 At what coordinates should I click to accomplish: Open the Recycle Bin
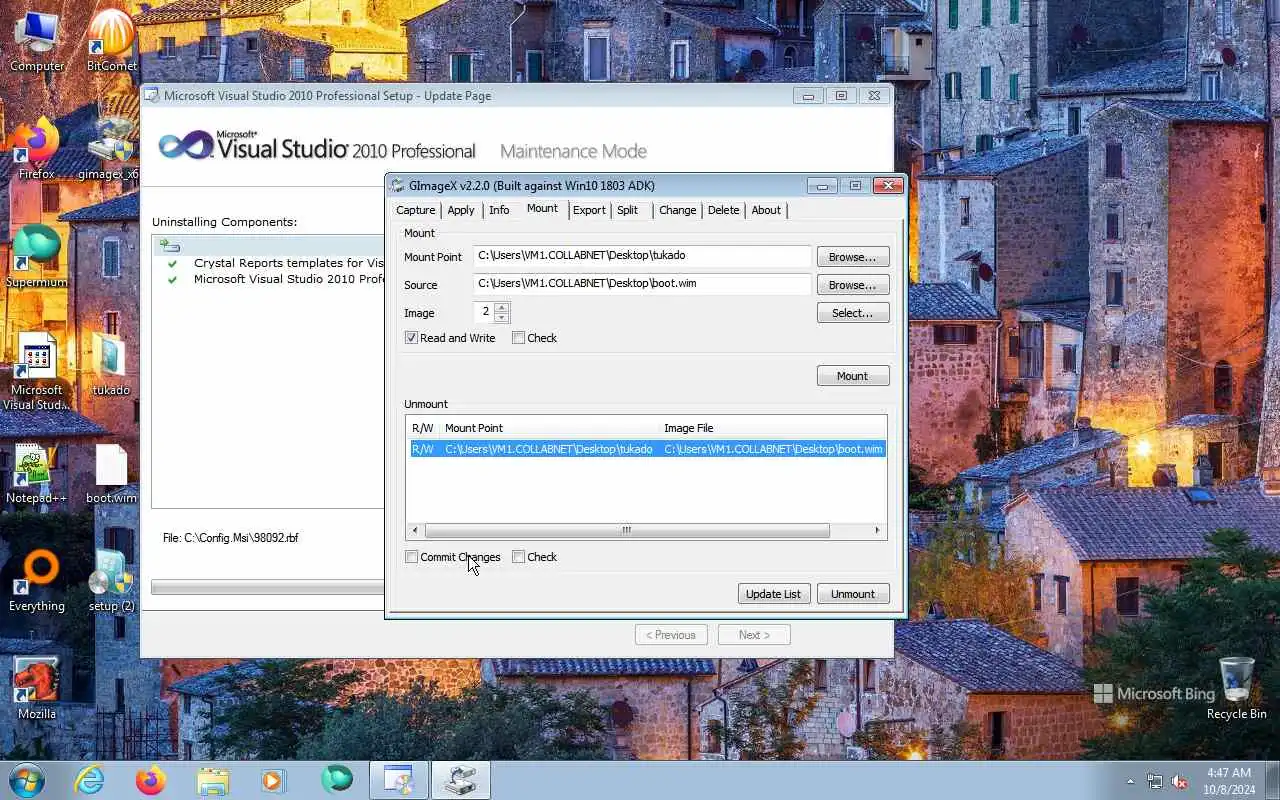1236,690
